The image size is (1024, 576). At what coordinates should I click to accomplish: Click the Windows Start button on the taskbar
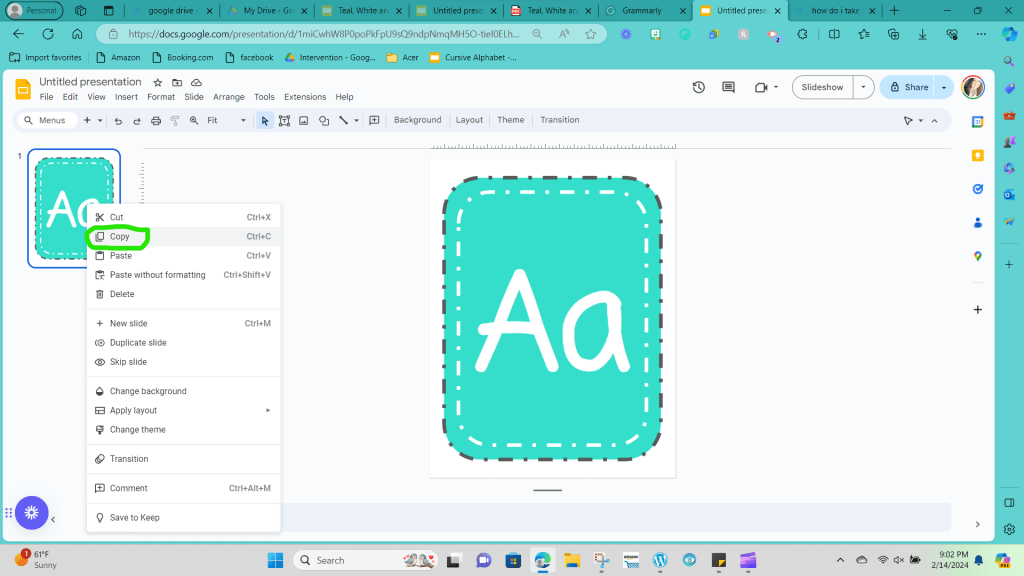[274, 560]
